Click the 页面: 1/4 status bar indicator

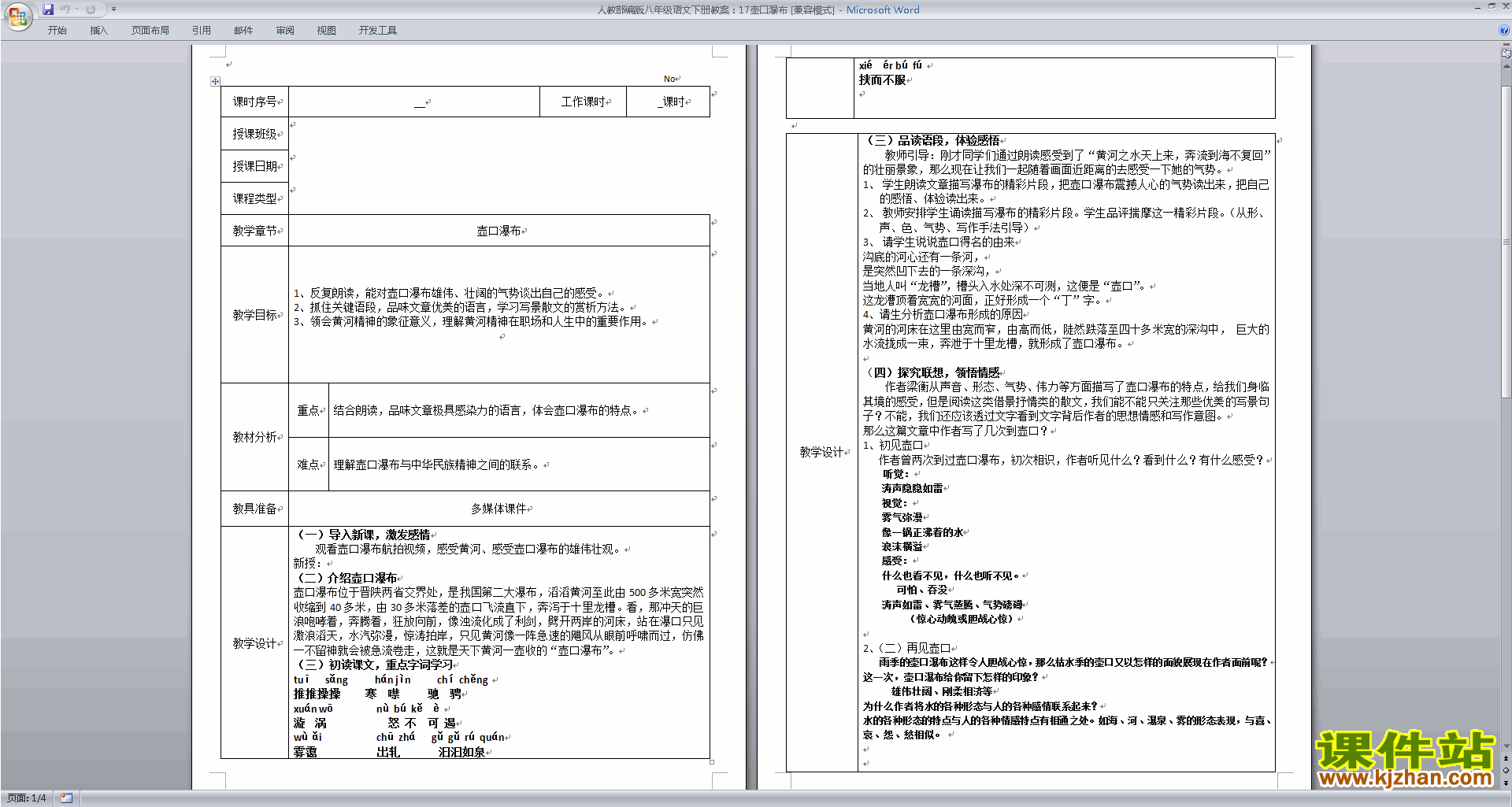(27, 798)
